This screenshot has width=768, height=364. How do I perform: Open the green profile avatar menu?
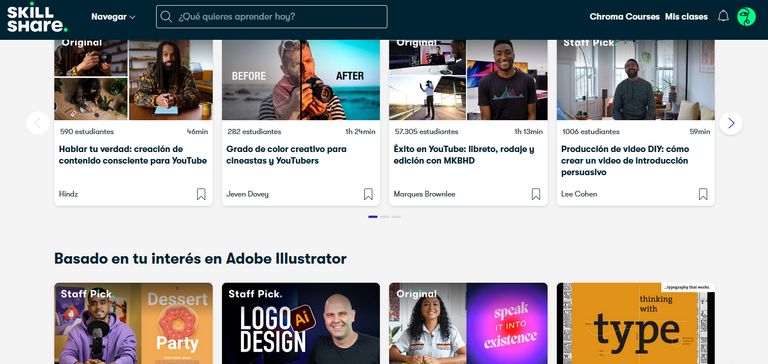(x=746, y=17)
